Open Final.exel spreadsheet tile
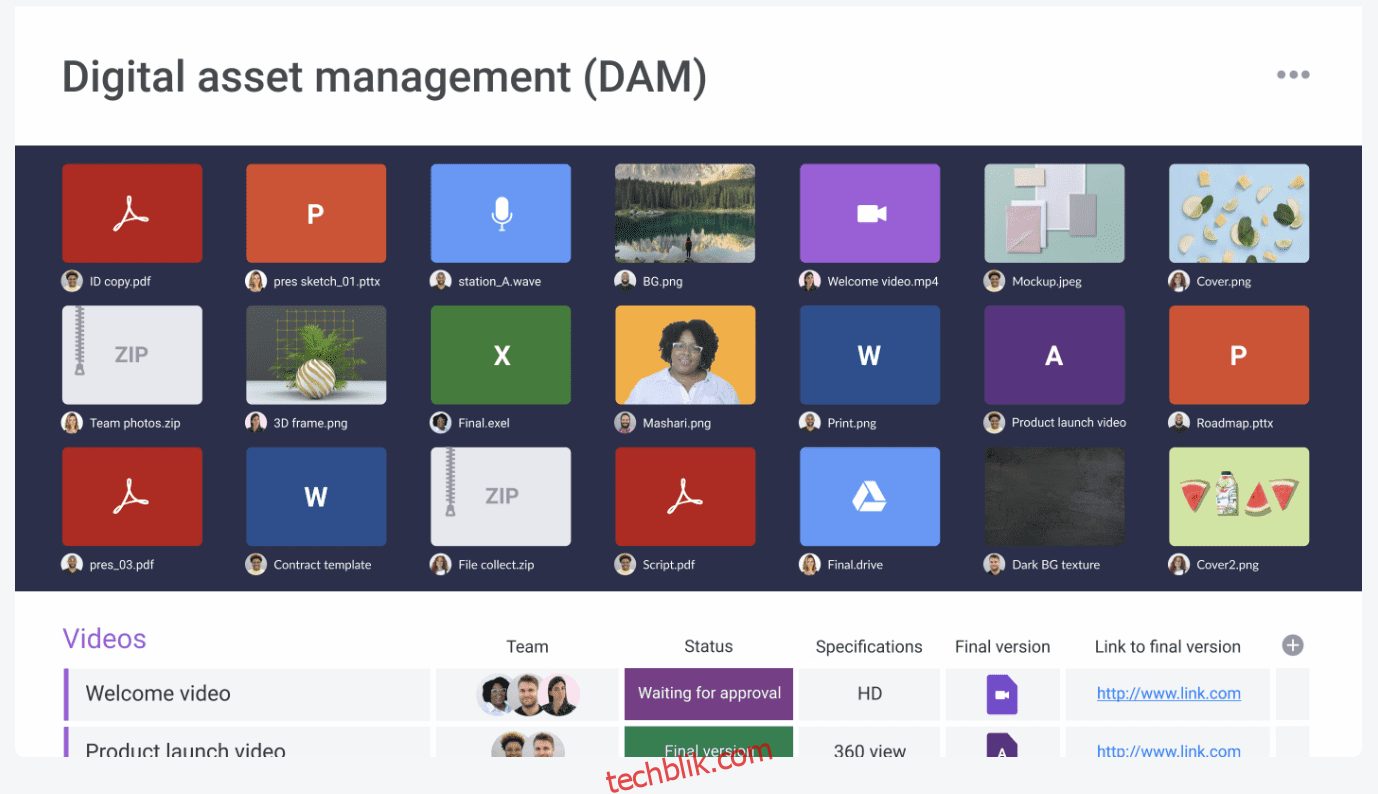This screenshot has width=1378, height=794. coord(501,355)
